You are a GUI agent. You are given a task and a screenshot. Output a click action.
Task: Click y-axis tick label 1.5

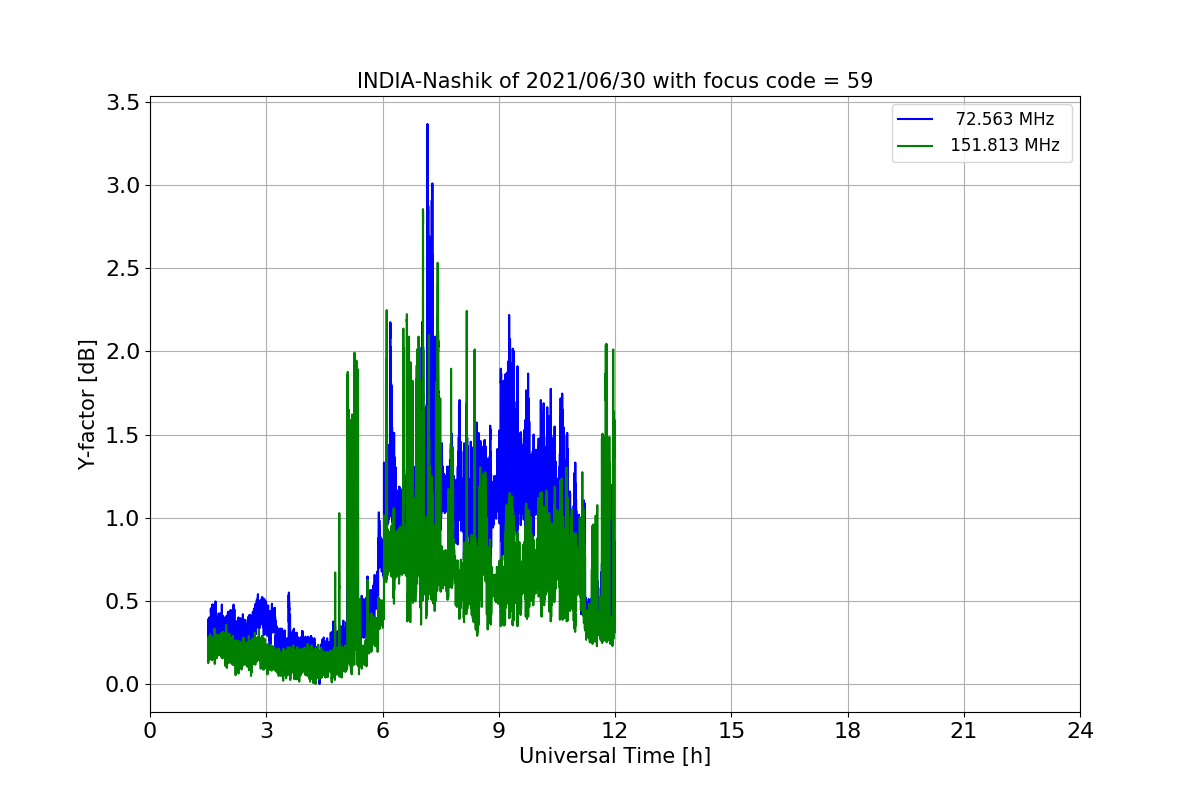point(123,435)
